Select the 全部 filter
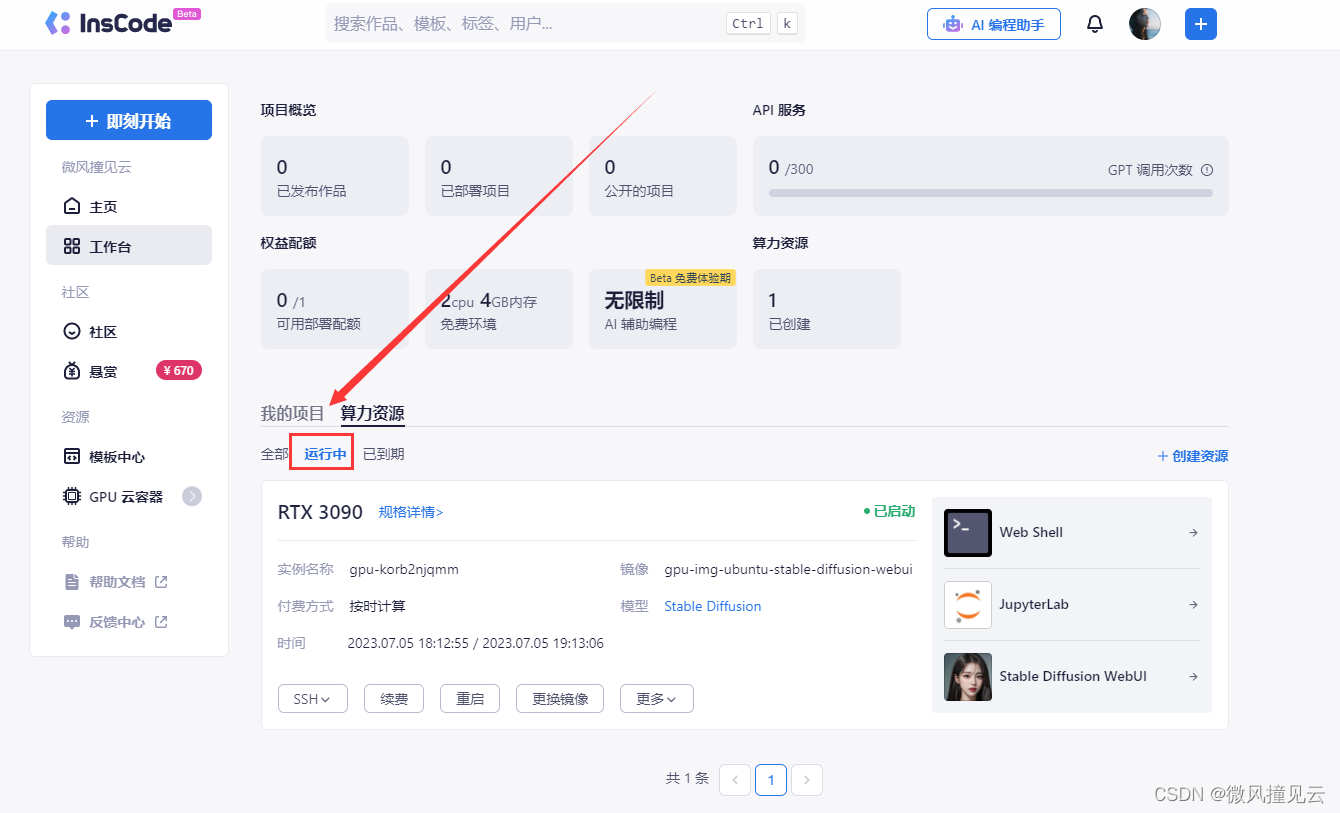Viewport: 1340px width, 813px height. (275, 454)
